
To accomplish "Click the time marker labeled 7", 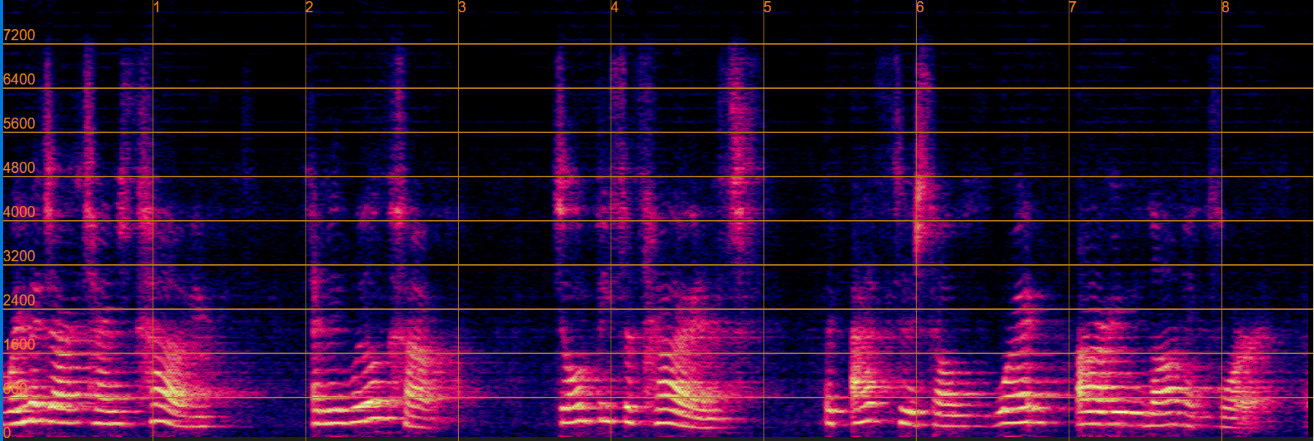I will click(1073, 8).
